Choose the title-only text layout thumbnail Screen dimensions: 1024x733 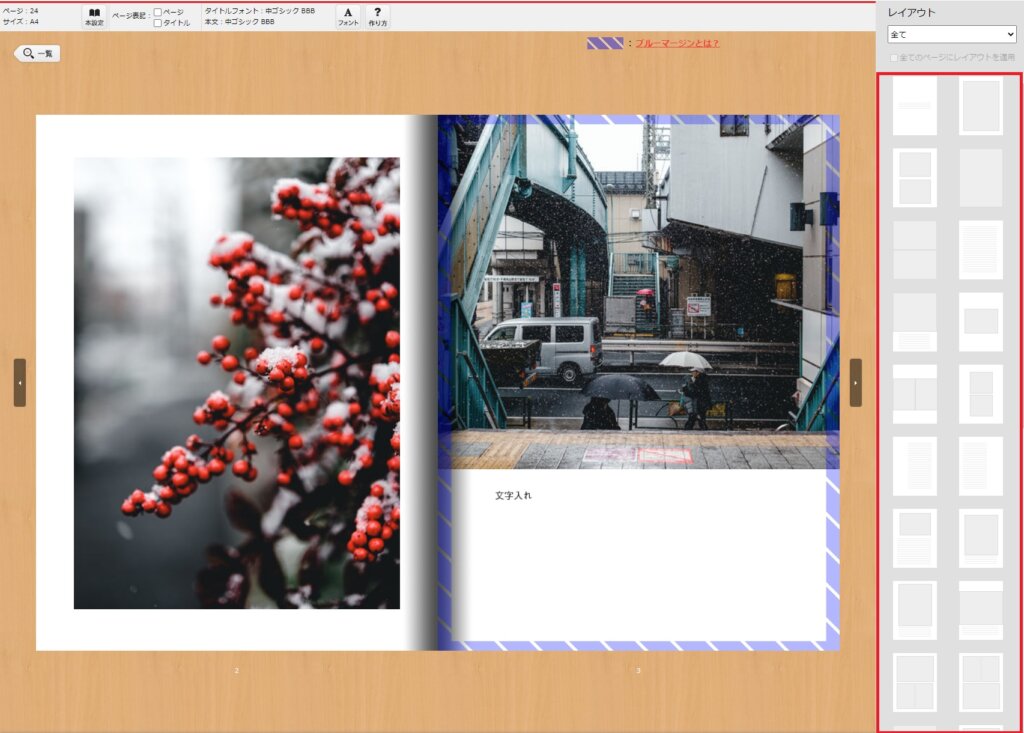tap(914, 106)
